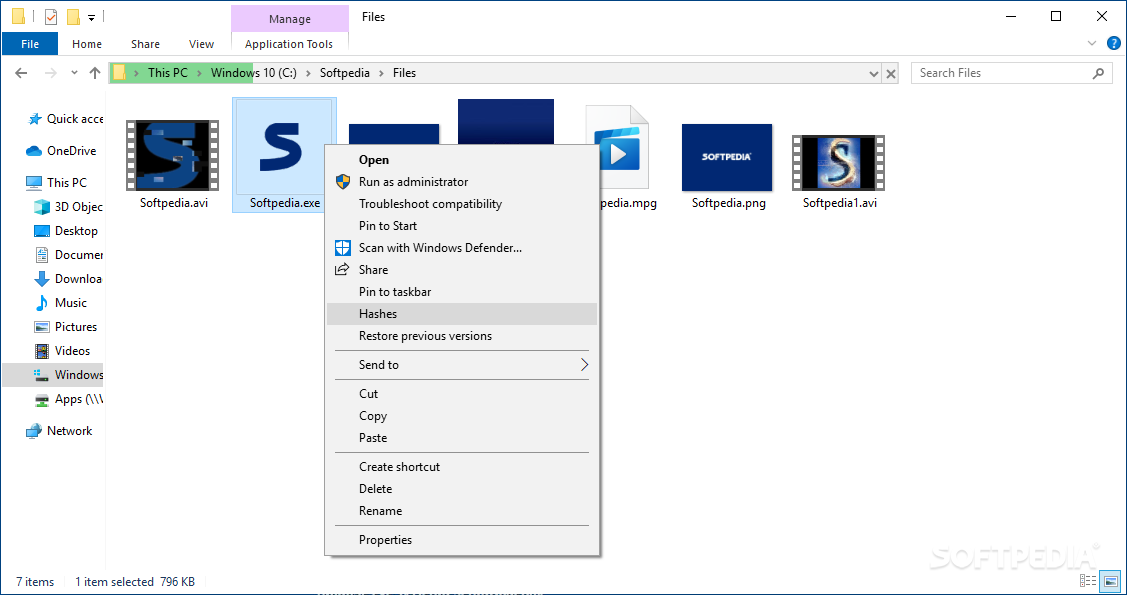The height and width of the screenshot is (595, 1127).
Task: Open Desktop in the sidebar
Action: click(x=67, y=231)
